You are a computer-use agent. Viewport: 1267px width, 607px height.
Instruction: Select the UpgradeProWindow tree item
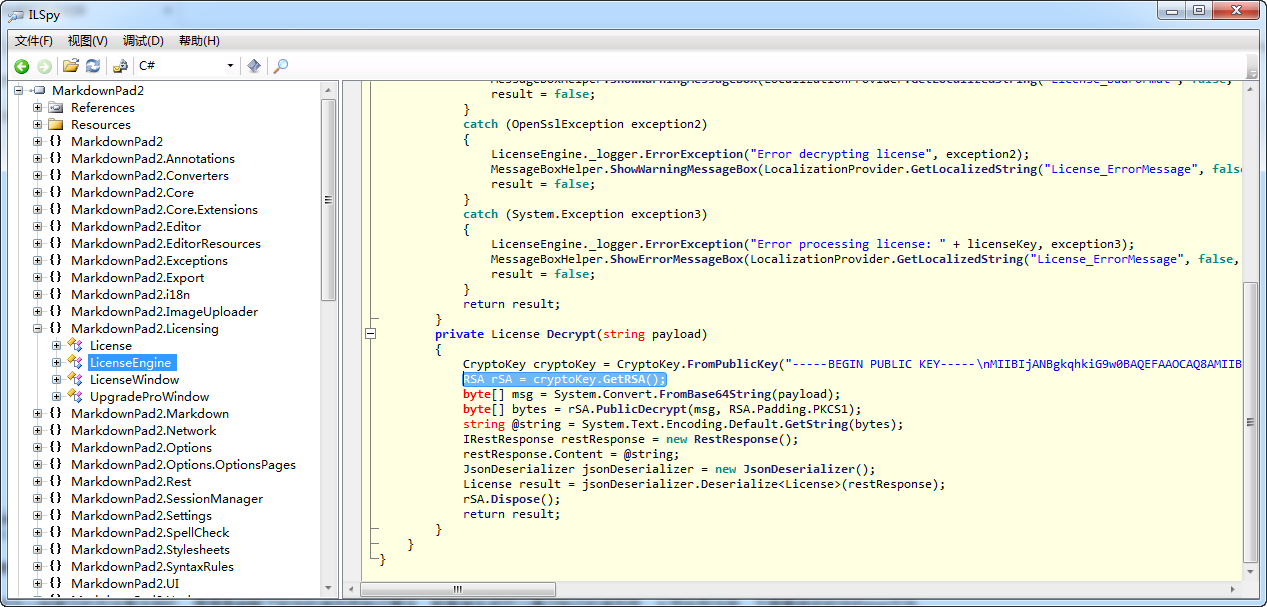[x=149, y=396]
